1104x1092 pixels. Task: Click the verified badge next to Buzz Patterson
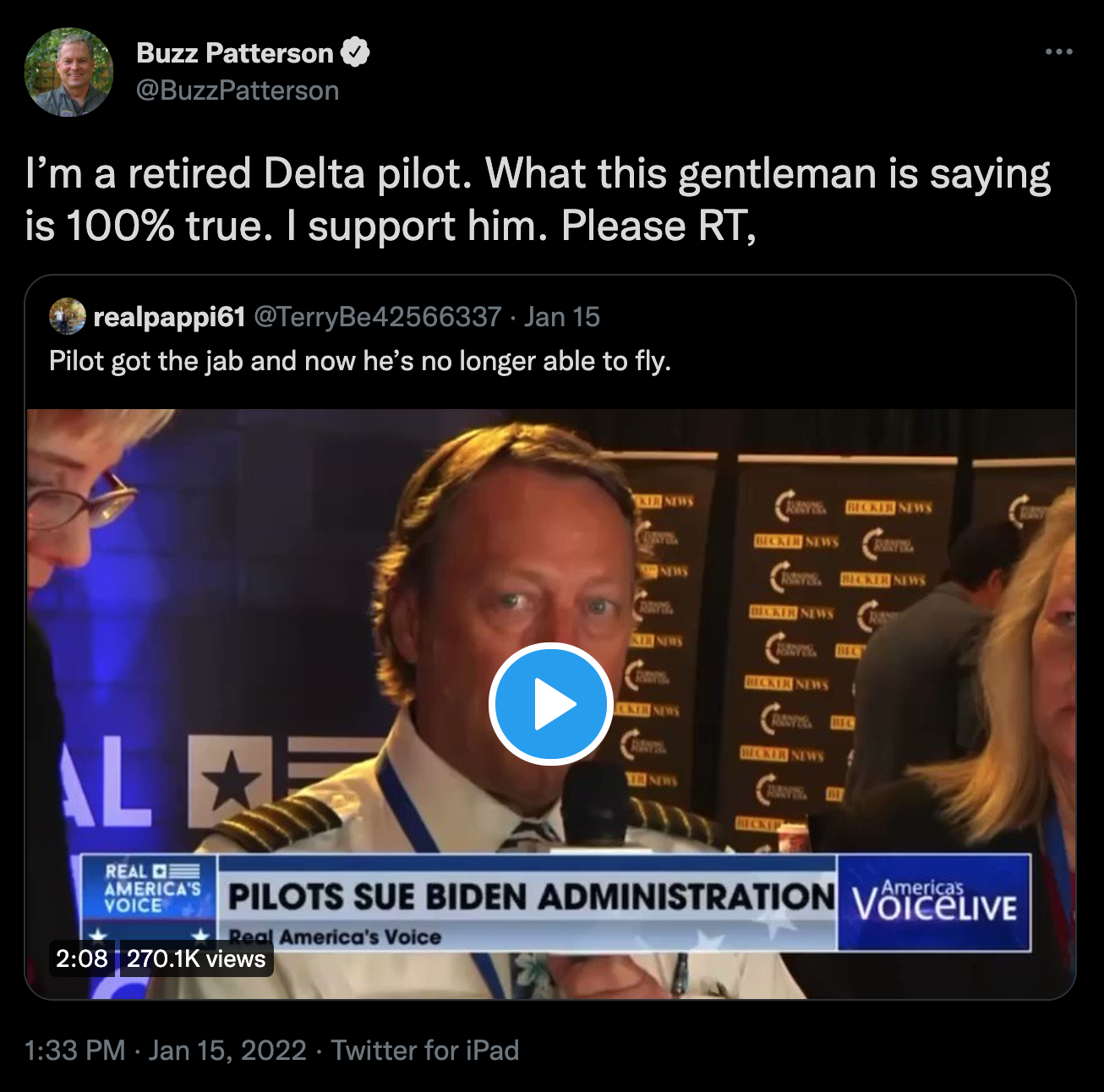point(355,52)
